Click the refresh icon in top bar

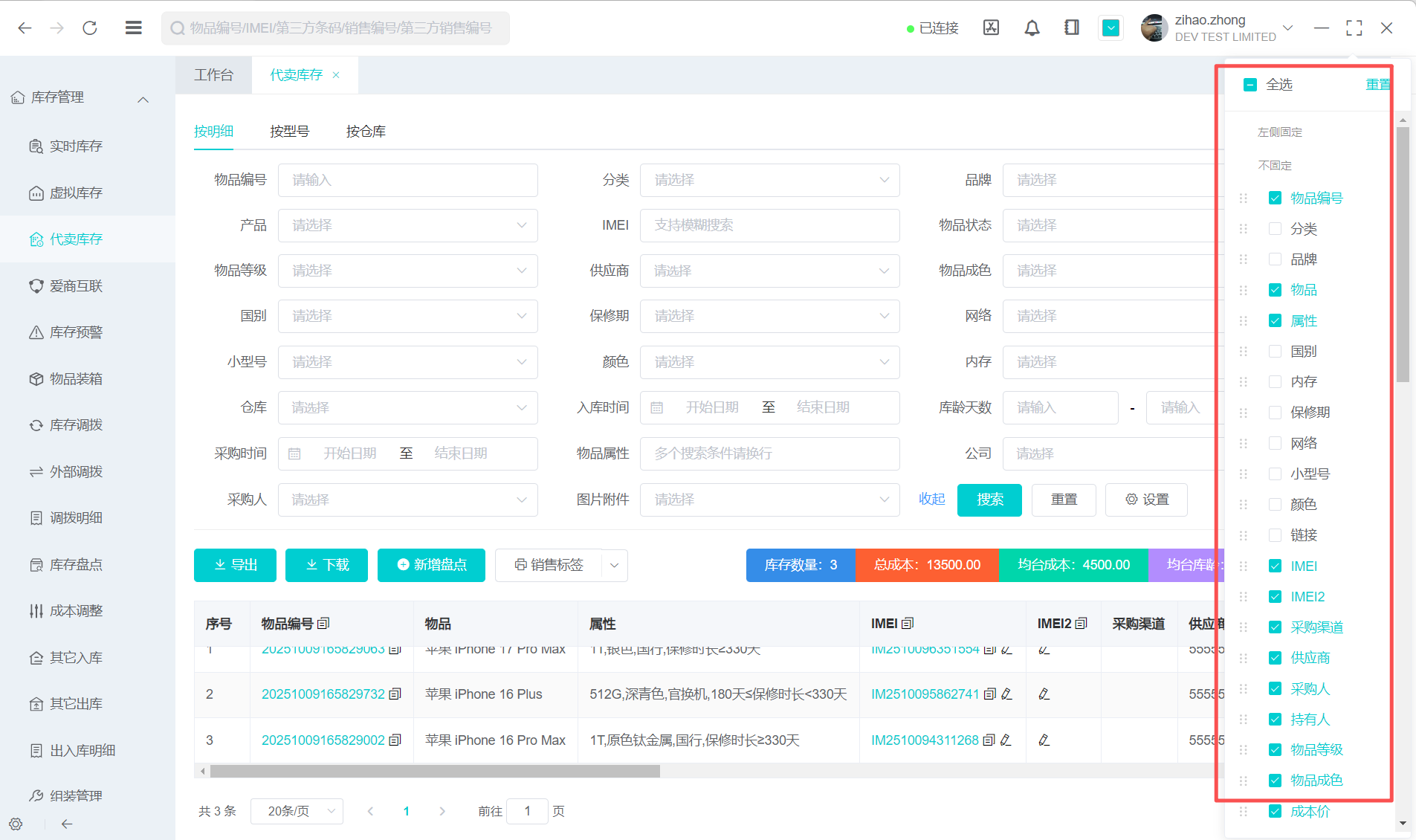click(90, 28)
